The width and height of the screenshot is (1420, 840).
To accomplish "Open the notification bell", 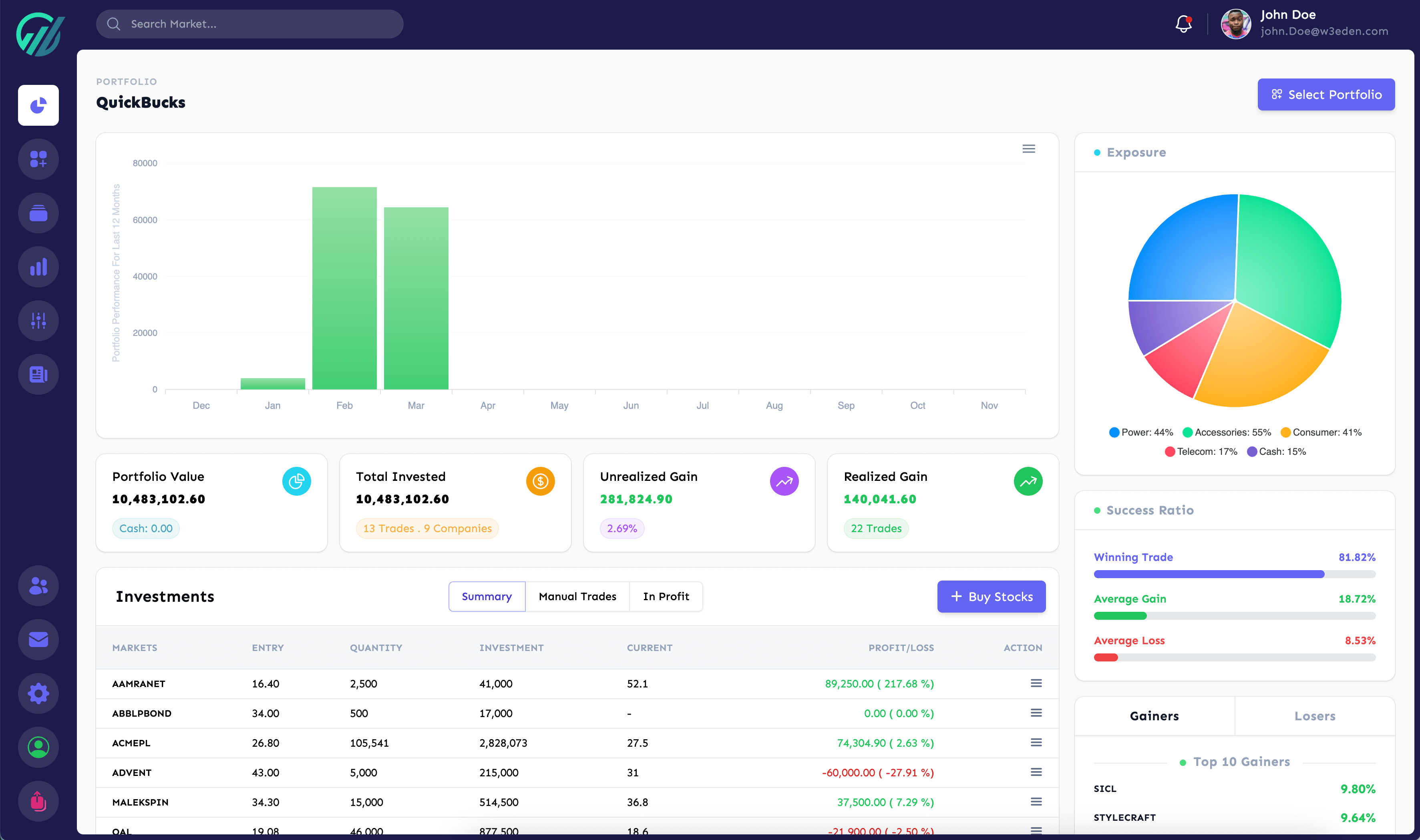I will 1183,24.
